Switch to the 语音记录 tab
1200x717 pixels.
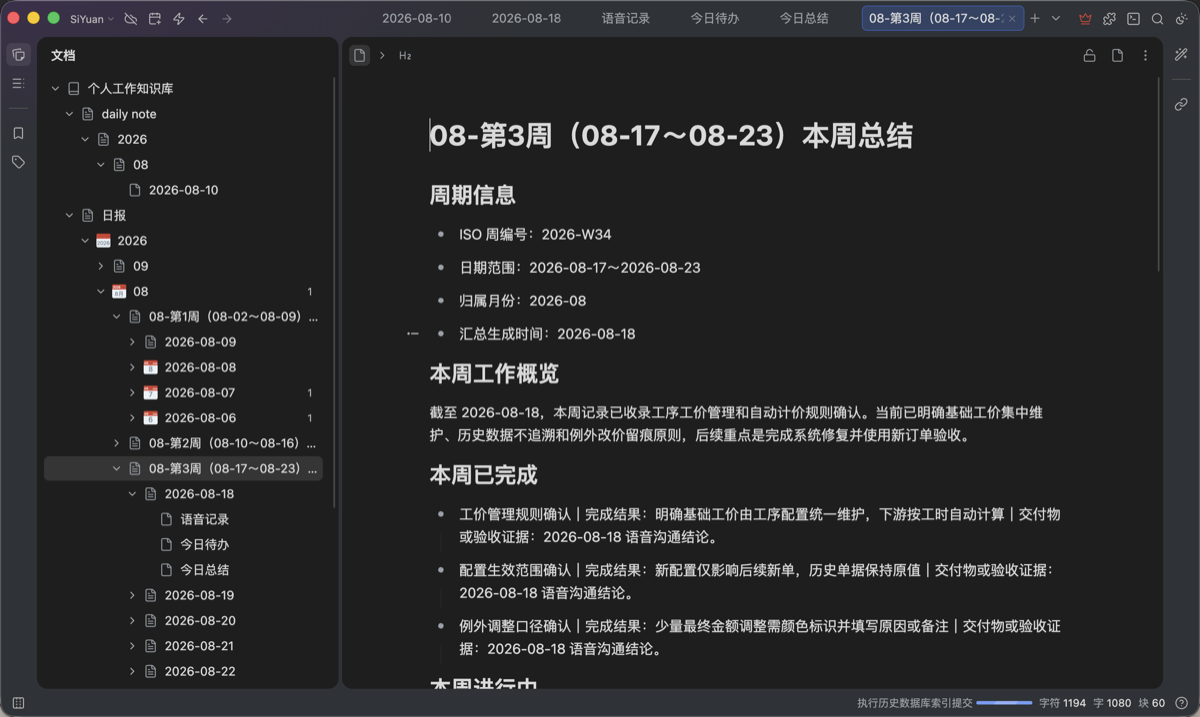click(626, 19)
